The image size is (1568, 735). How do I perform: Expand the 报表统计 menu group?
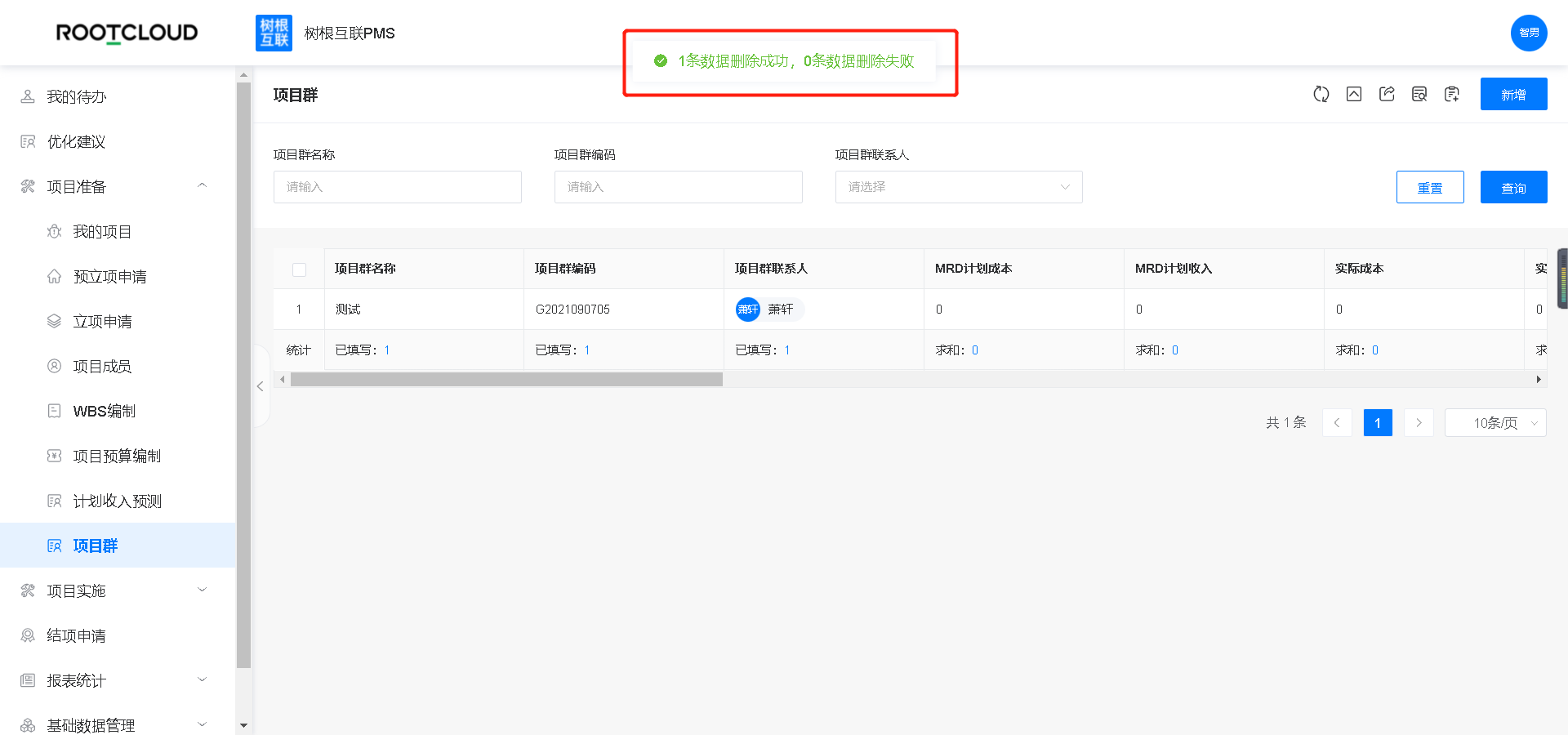point(118,680)
